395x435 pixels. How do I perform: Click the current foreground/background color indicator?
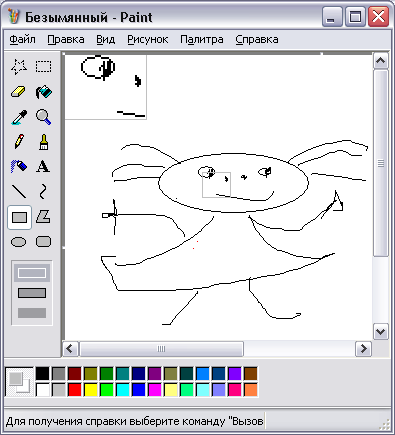tap(19, 382)
